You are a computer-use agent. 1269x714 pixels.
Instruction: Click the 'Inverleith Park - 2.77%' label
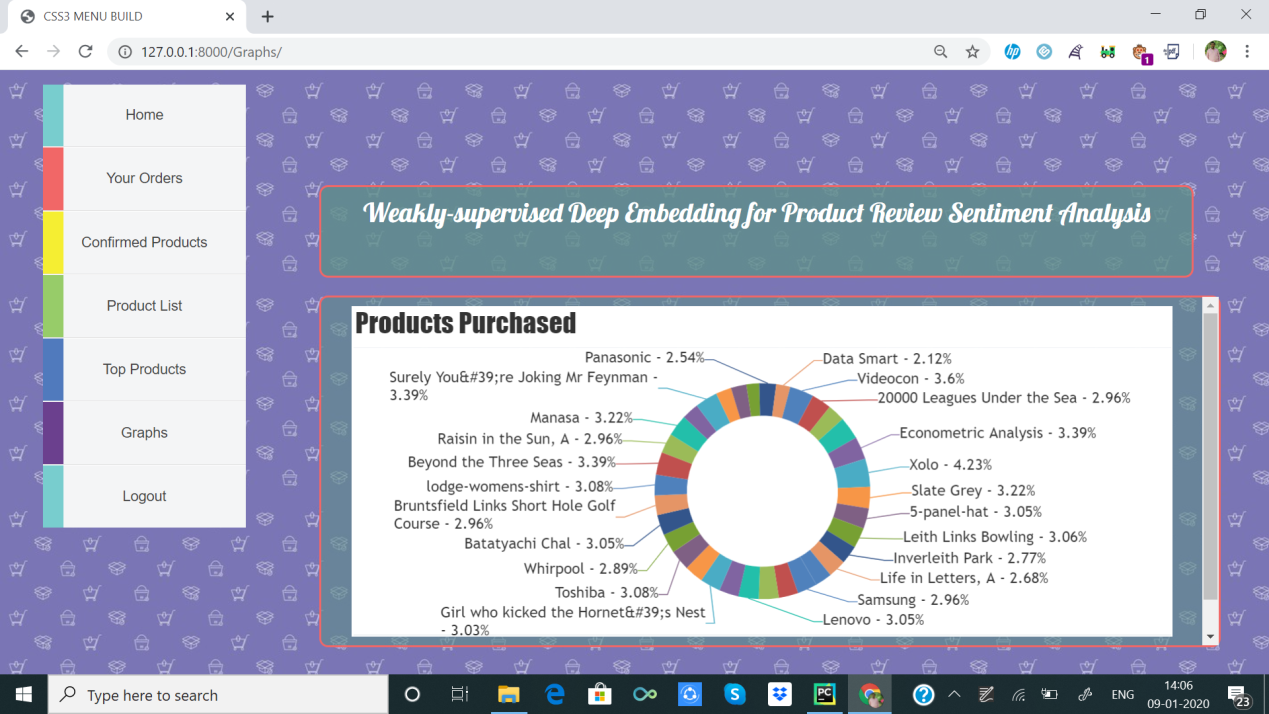[x=969, y=558]
